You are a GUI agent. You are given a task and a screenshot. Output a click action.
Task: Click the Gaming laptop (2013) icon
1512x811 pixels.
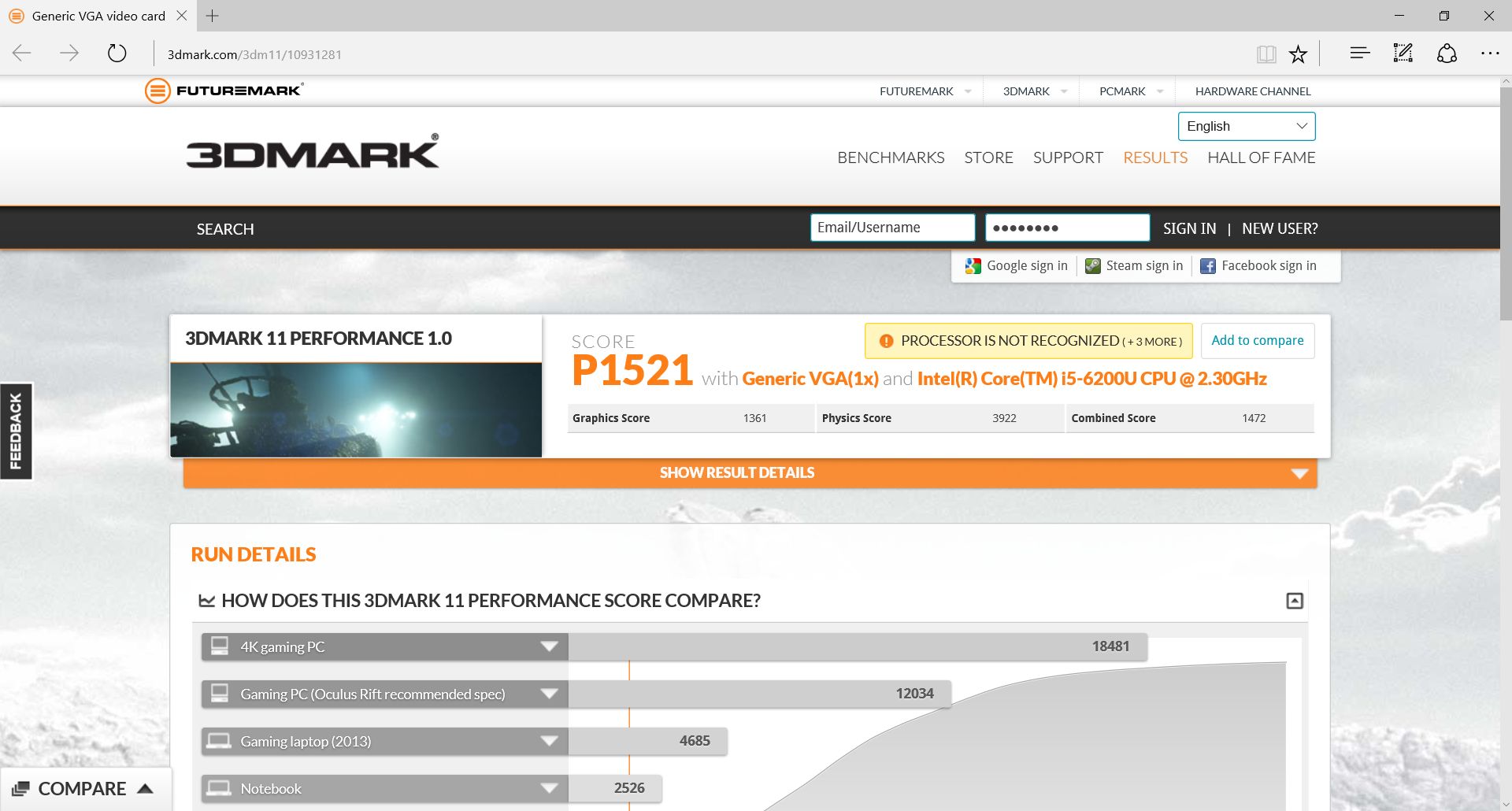coord(219,741)
